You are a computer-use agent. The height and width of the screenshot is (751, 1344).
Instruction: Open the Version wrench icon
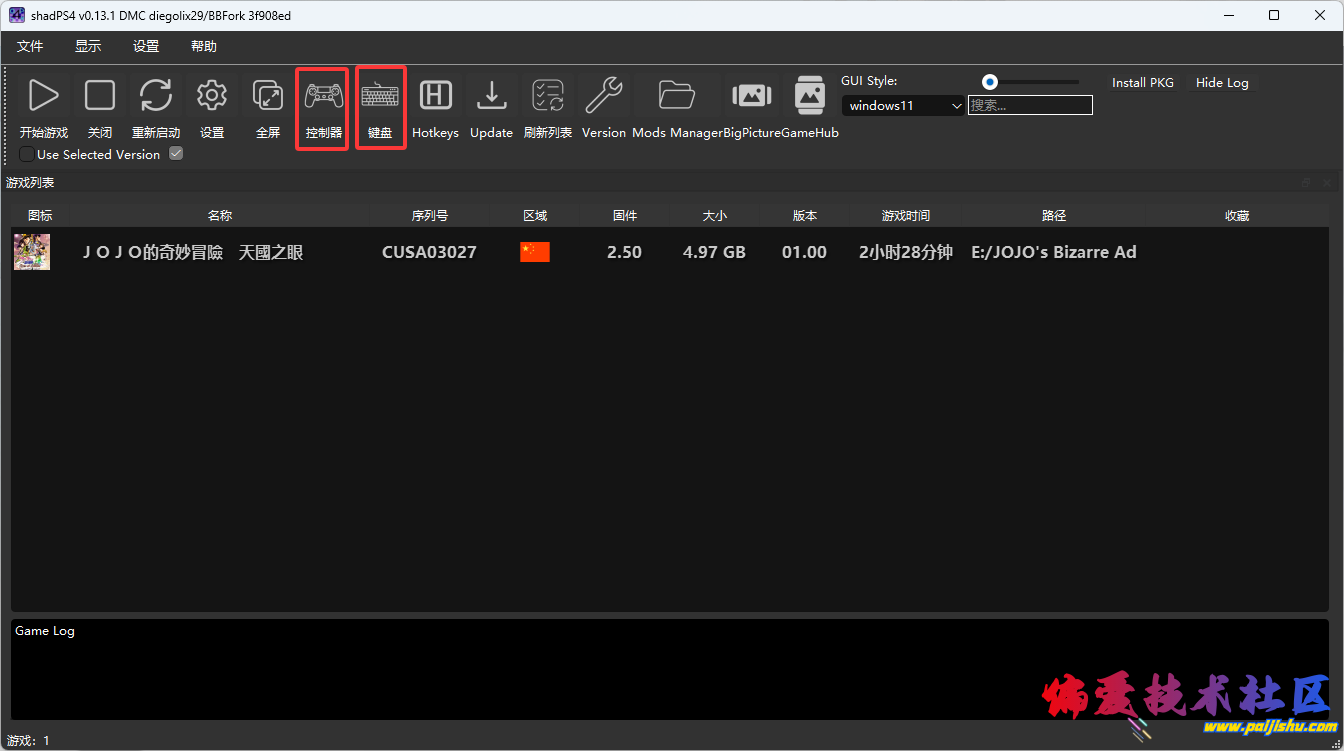point(604,96)
